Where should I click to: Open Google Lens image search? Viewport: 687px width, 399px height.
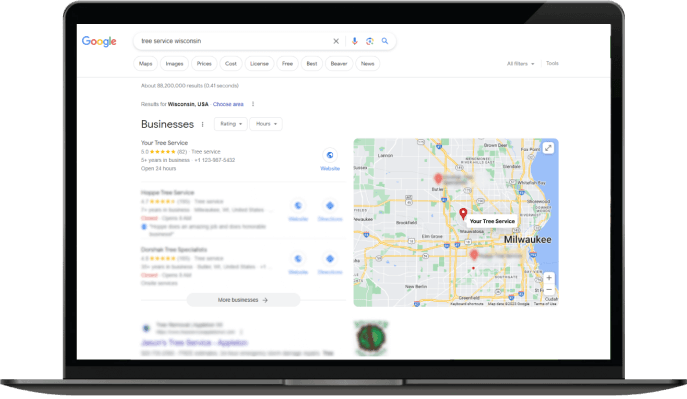370,41
